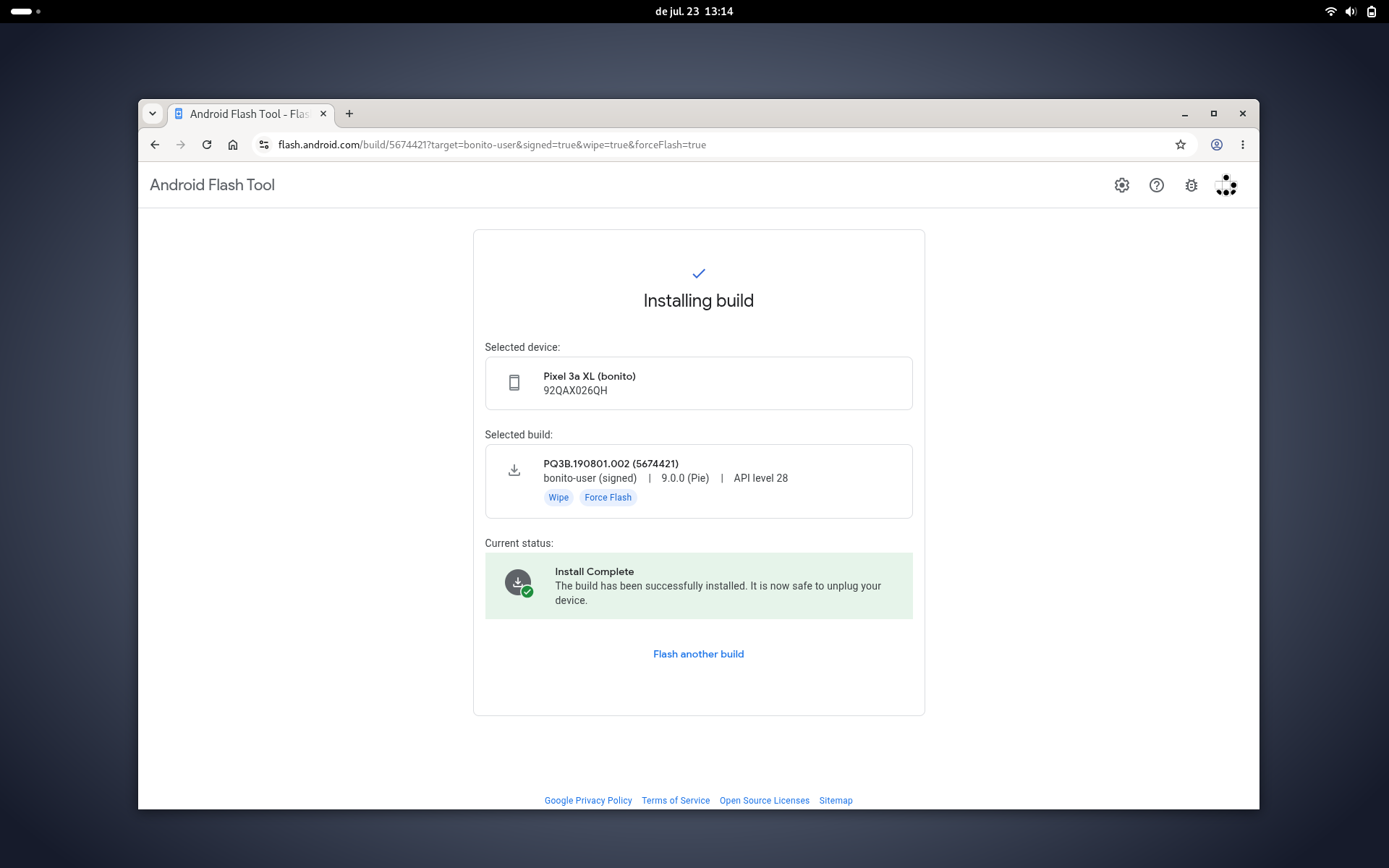Click Flash another build
The width and height of the screenshot is (1389, 868).
click(x=698, y=654)
